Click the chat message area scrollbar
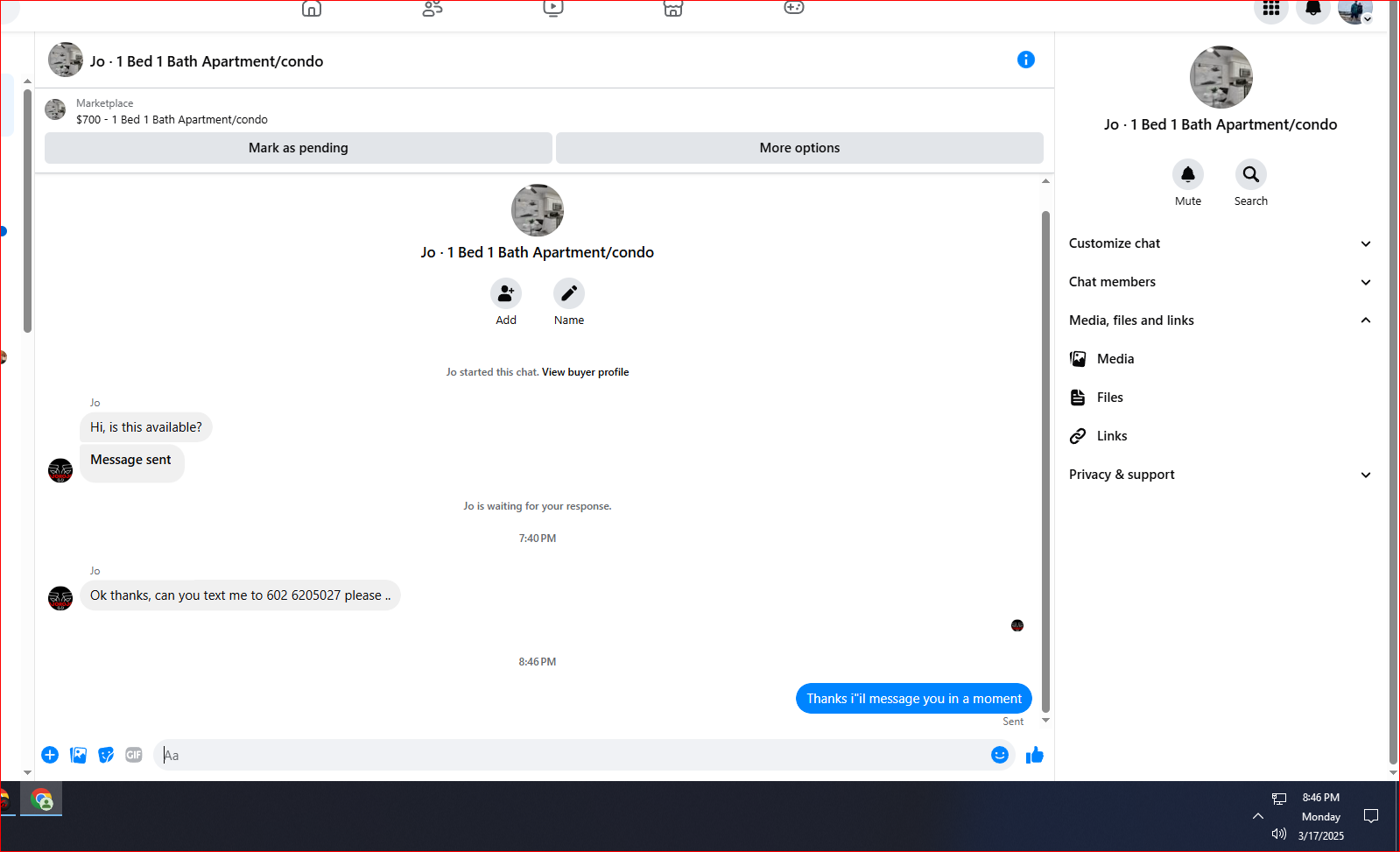The image size is (1400, 852). 1045,460
